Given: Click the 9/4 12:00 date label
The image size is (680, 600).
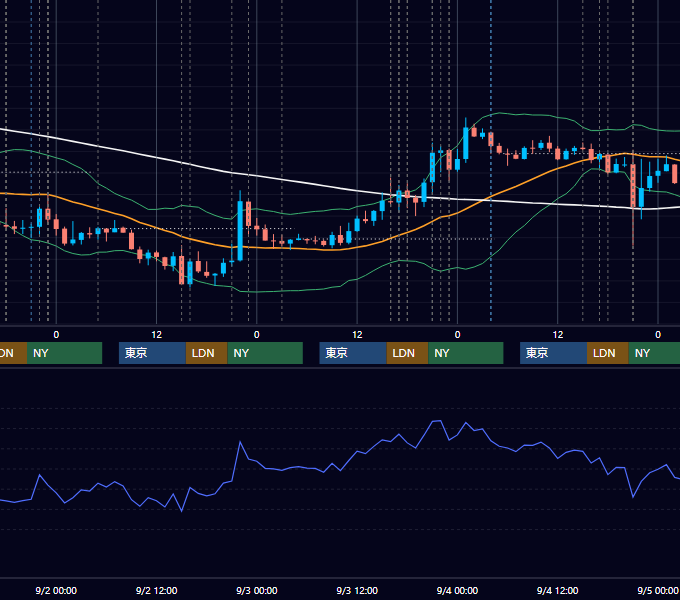Looking at the screenshot, I should tap(558, 590).
